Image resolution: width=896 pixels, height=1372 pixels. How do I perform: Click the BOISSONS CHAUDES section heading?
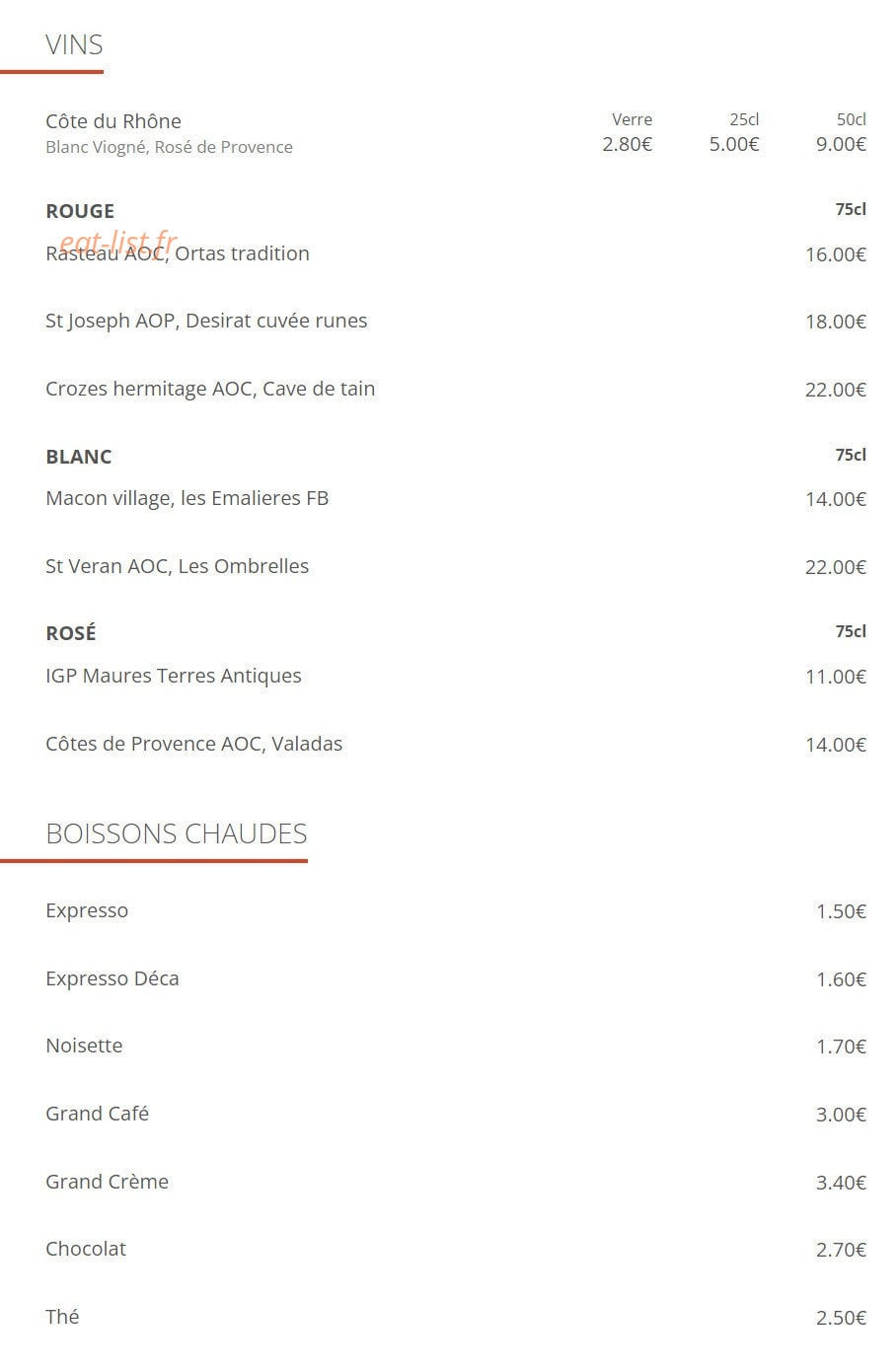tap(177, 834)
